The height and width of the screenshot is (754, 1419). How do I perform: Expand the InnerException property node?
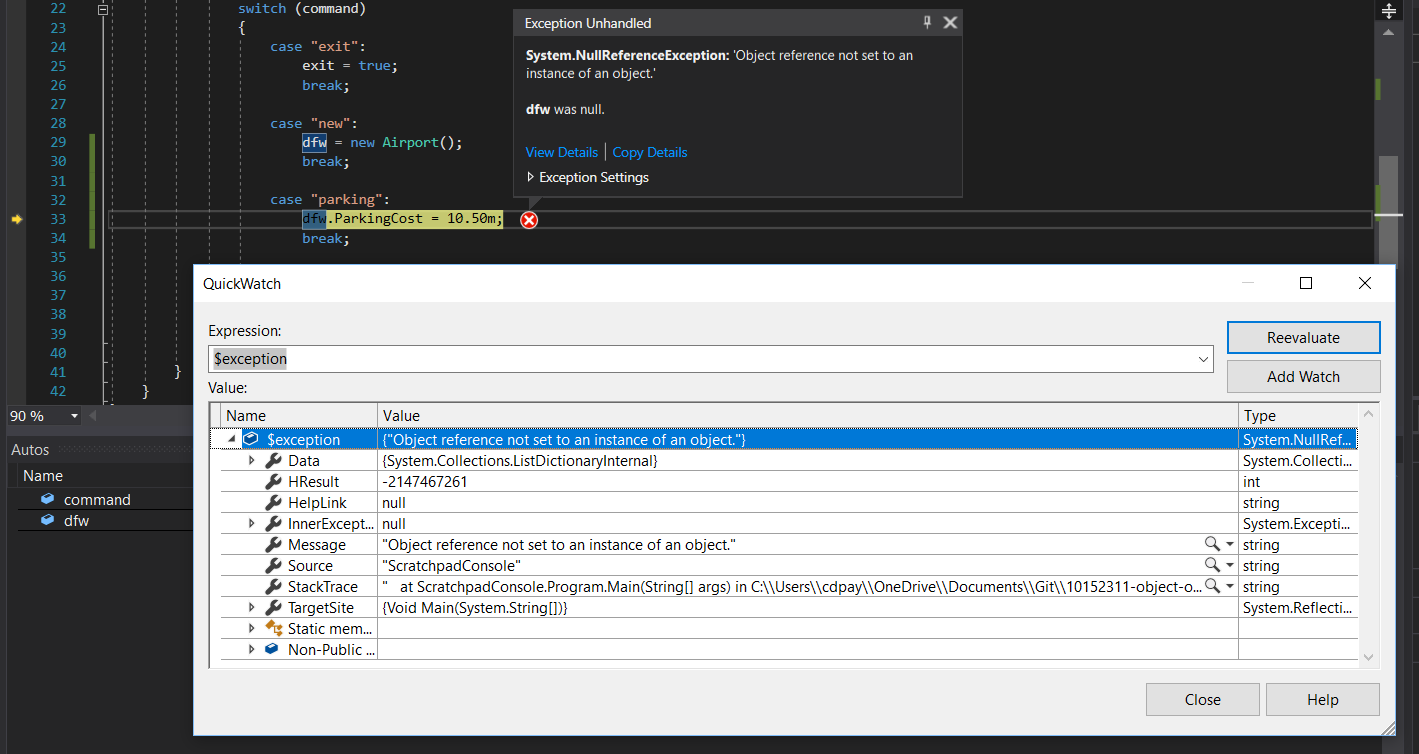tap(252, 523)
